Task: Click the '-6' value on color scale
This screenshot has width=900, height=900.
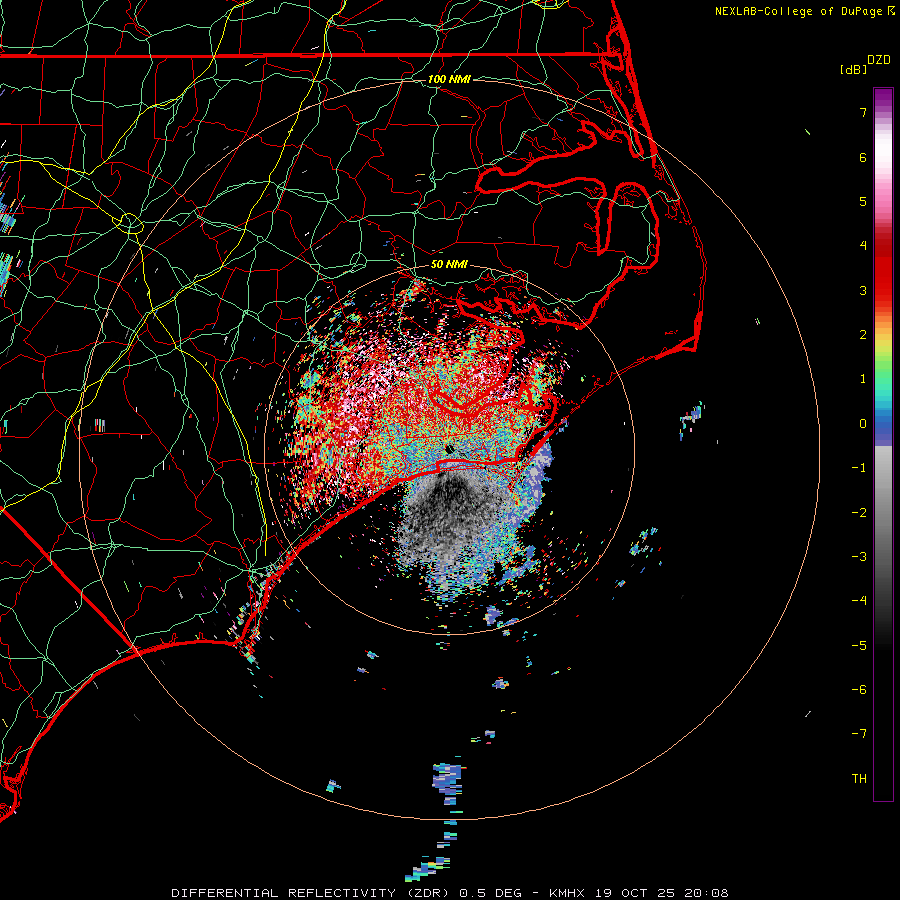Action: tap(859, 690)
